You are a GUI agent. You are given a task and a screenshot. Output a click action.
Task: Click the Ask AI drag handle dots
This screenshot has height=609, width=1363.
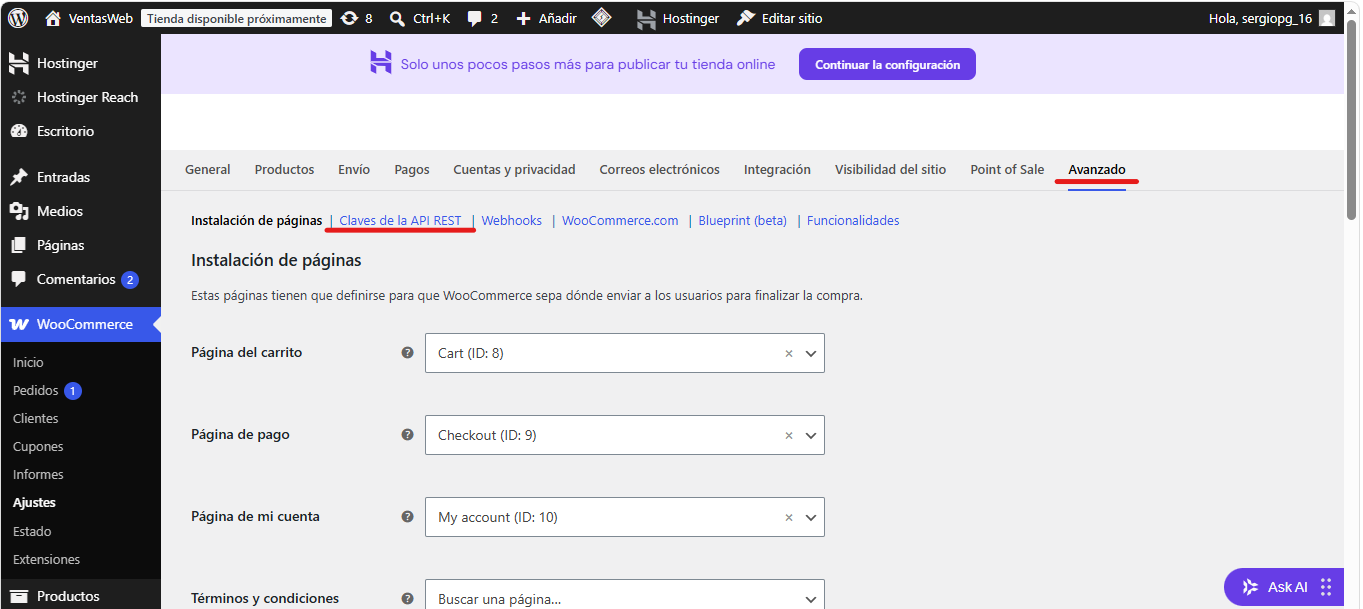coord(1326,587)
